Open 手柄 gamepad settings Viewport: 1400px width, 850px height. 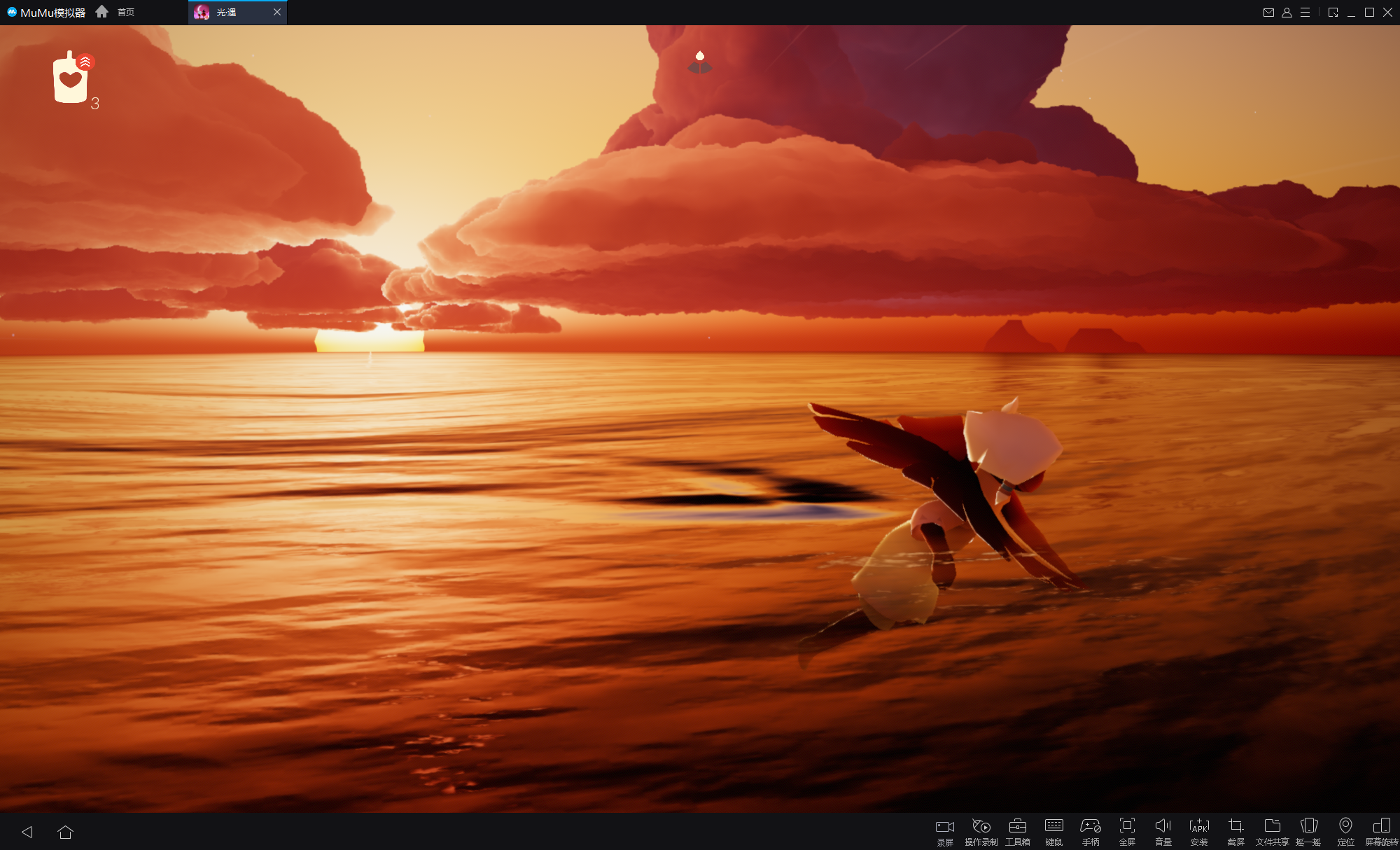coord(1091,832)
